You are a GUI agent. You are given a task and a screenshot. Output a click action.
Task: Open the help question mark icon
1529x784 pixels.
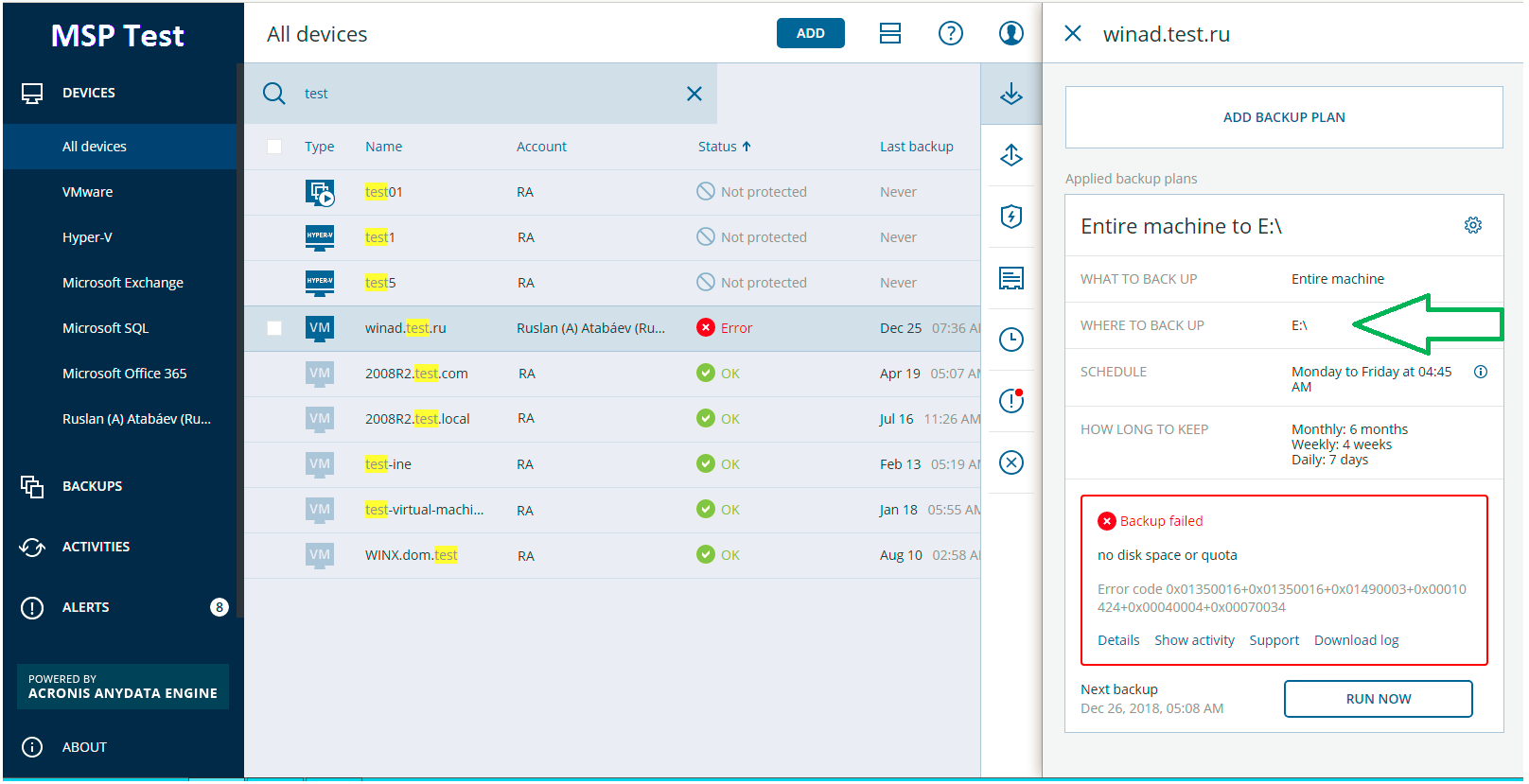click(x=950, y=33)
